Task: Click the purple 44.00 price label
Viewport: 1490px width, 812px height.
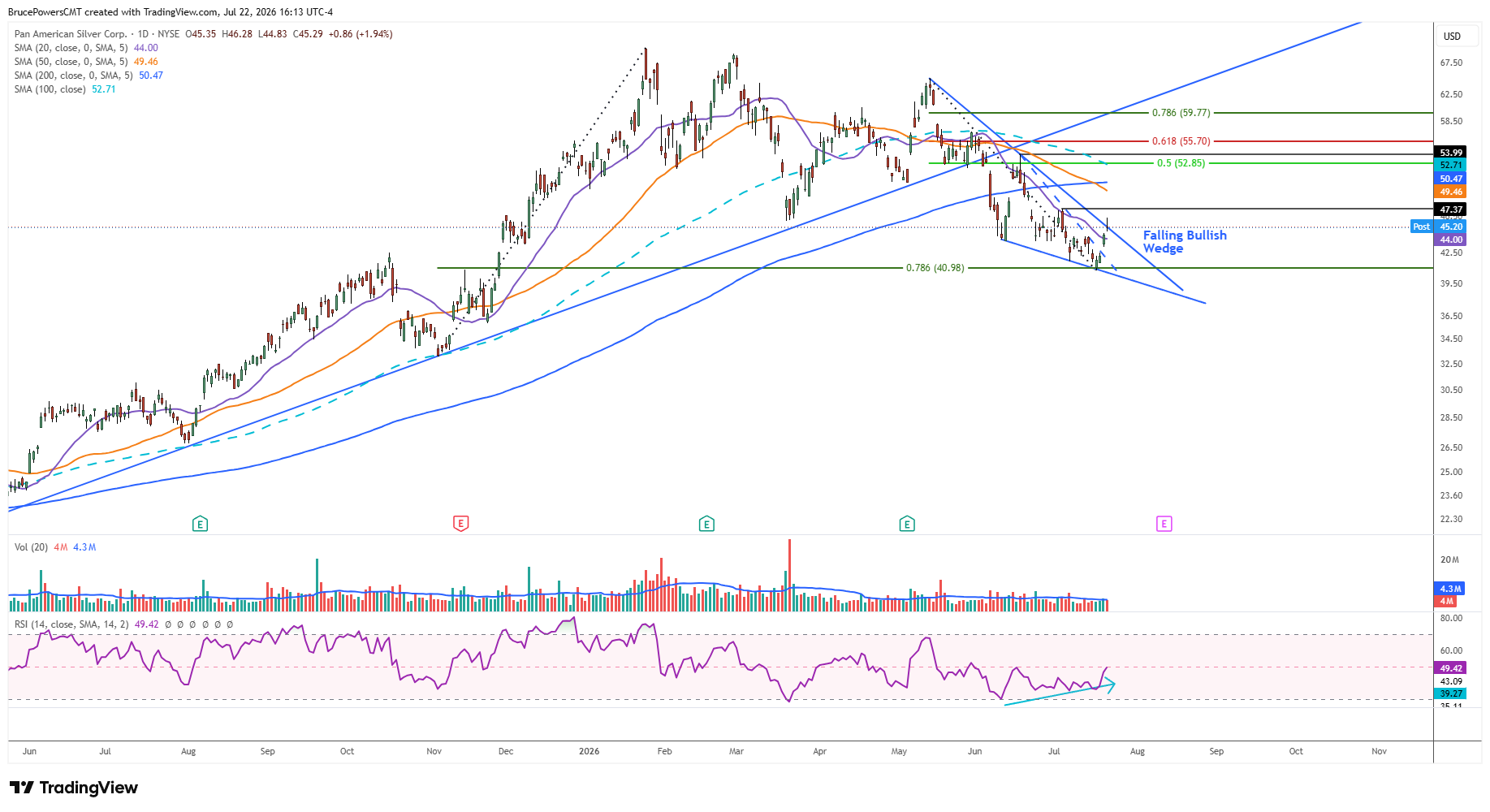Action: coord(1451,240)
